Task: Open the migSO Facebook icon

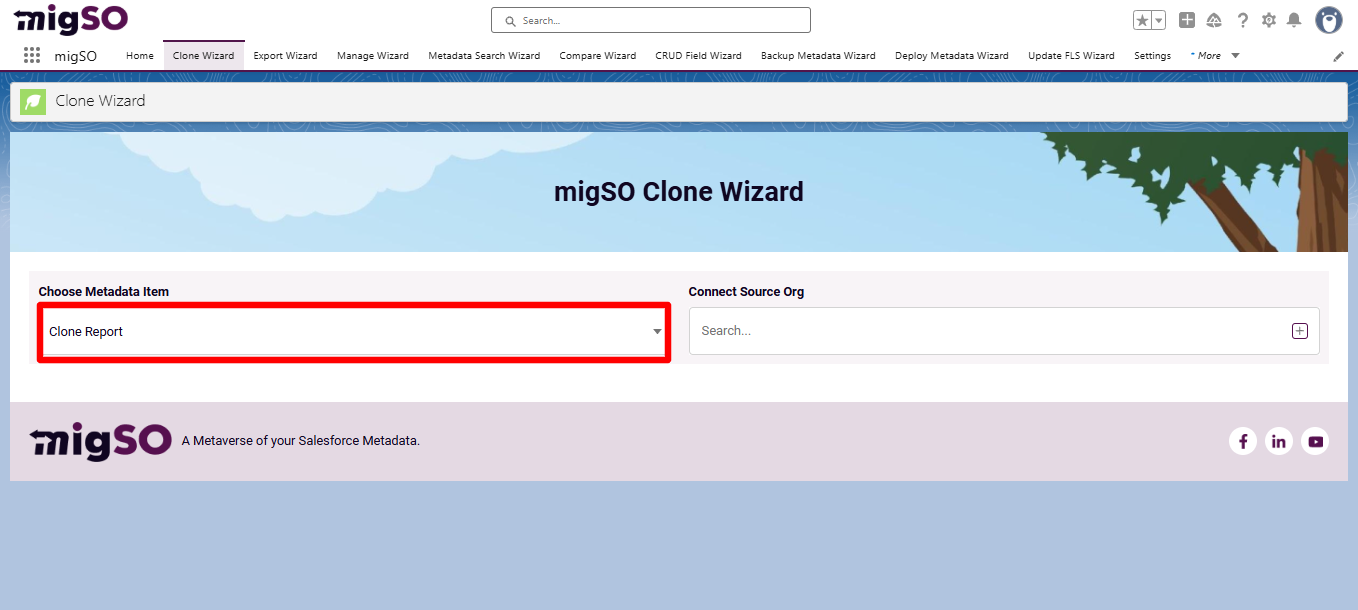Action: [1243, 440]
